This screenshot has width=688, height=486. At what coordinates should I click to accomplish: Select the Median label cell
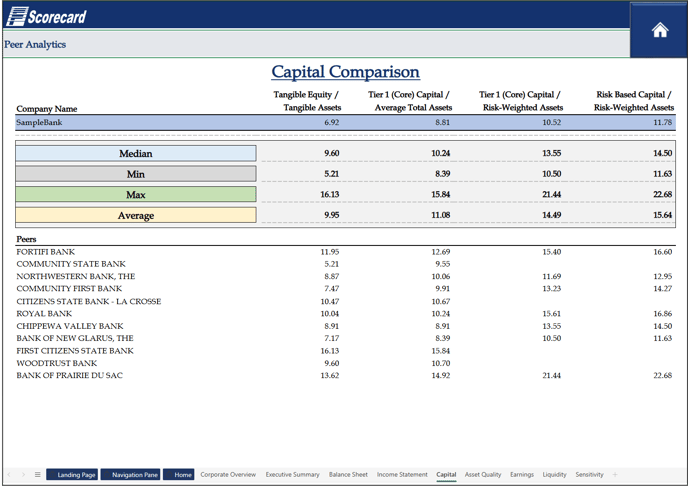(x=136, y=153)
